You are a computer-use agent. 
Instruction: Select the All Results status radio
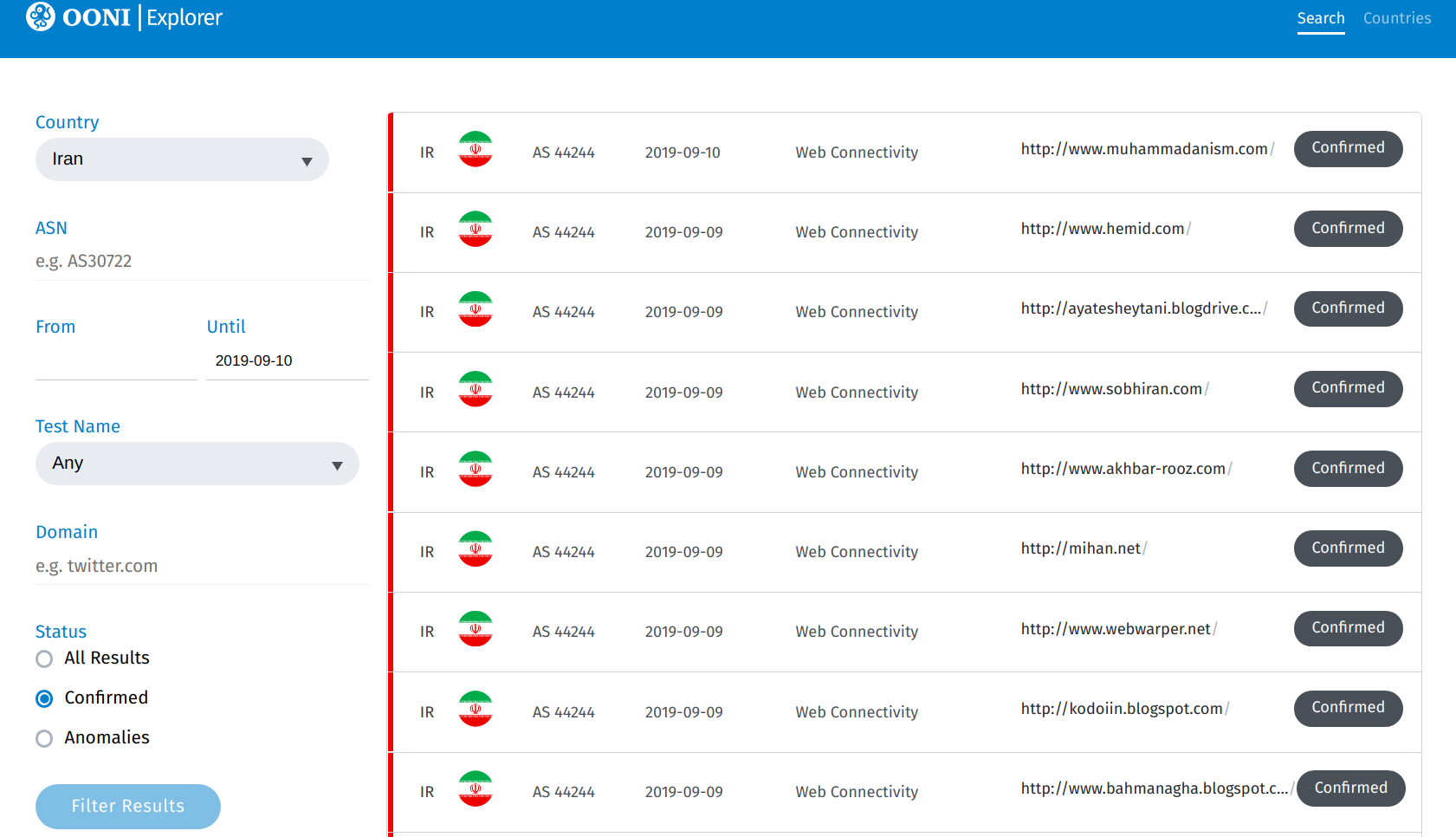coord(43,659)
